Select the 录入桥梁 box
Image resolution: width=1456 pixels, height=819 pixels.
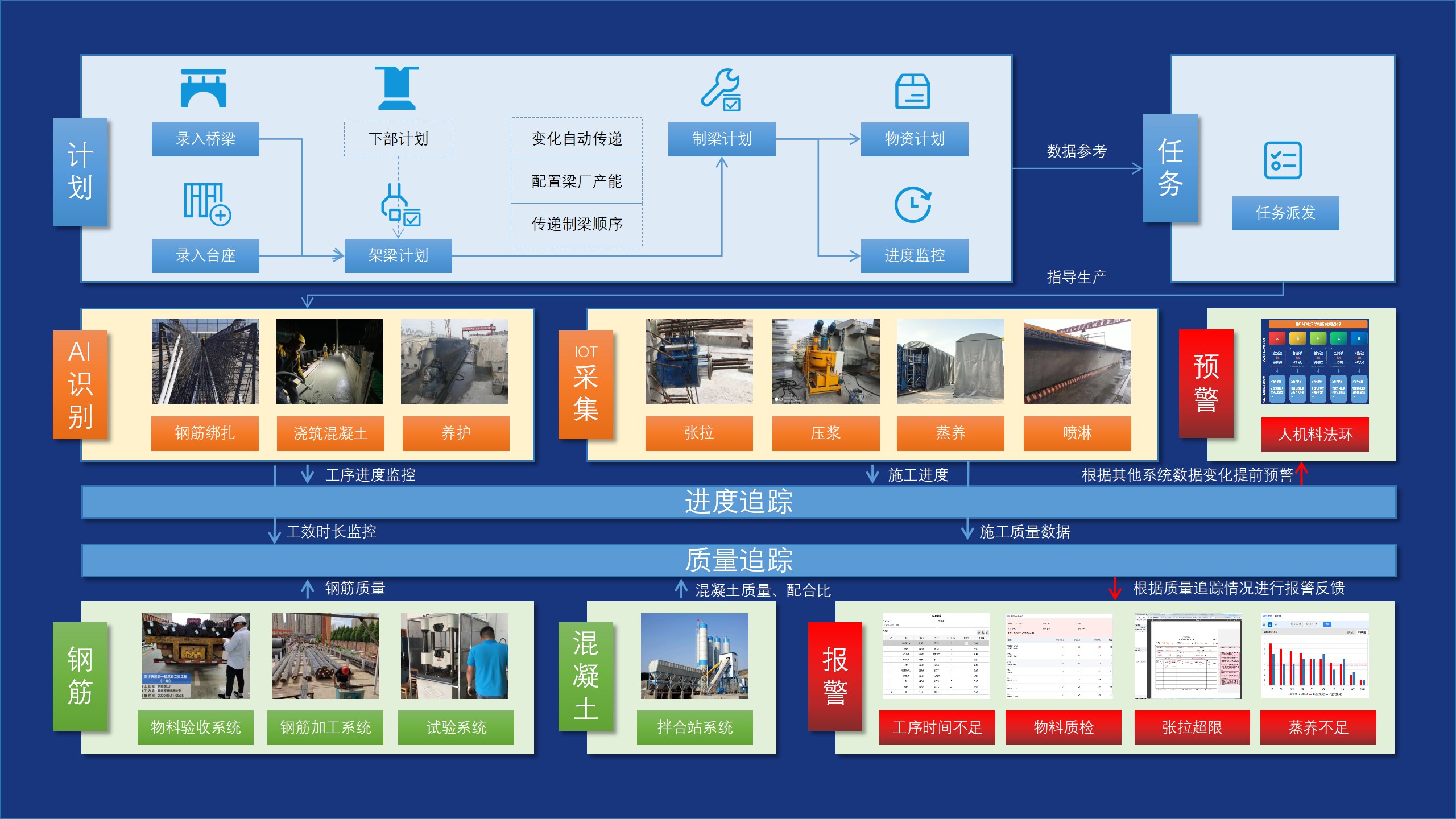click(x=205, y=139)
